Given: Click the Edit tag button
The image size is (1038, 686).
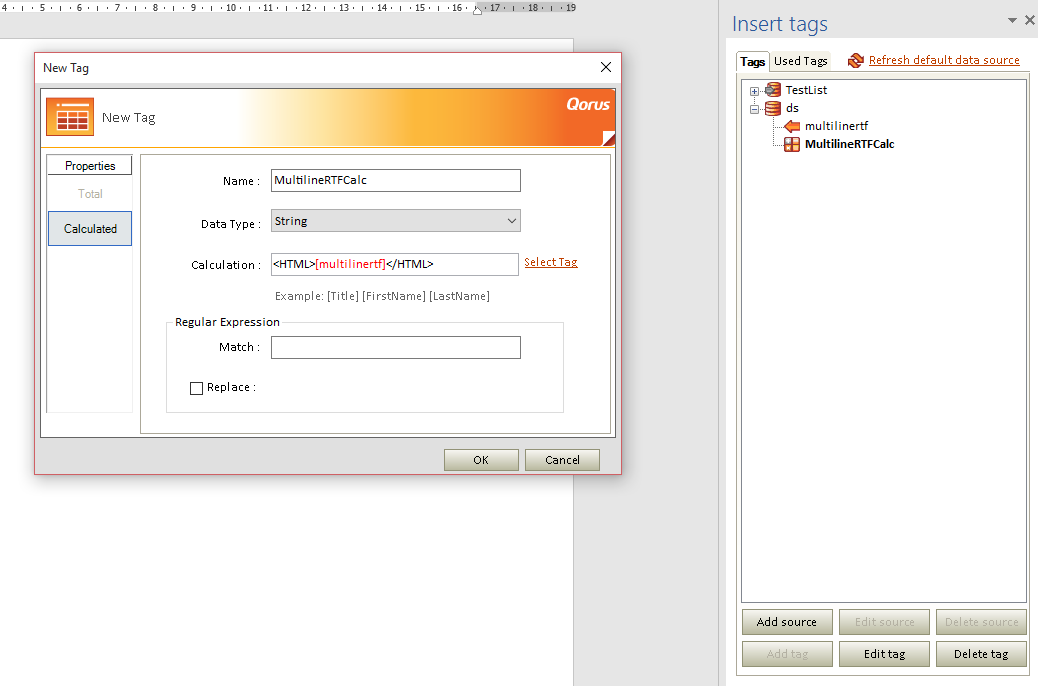Looking at the screenshot, I should (x=884, y=654).
